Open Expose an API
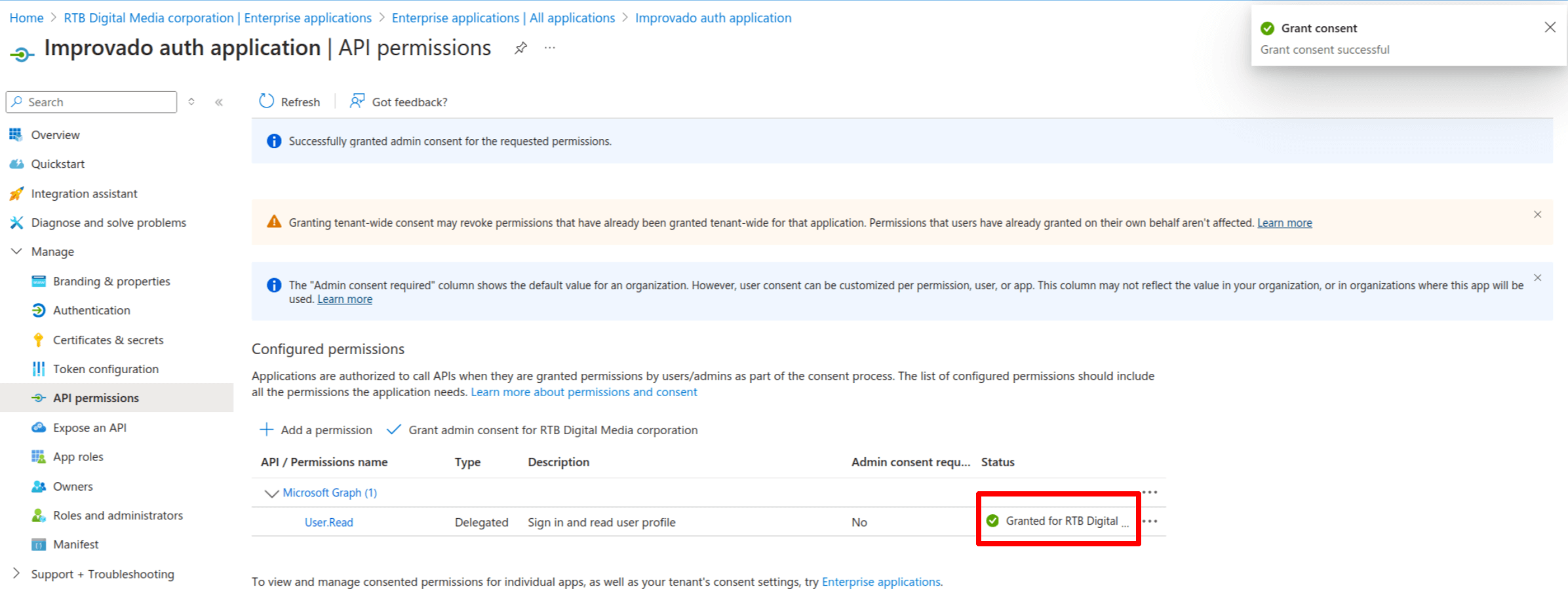The width and height of the screenshot is (1568, 608). tap(90, 428)
